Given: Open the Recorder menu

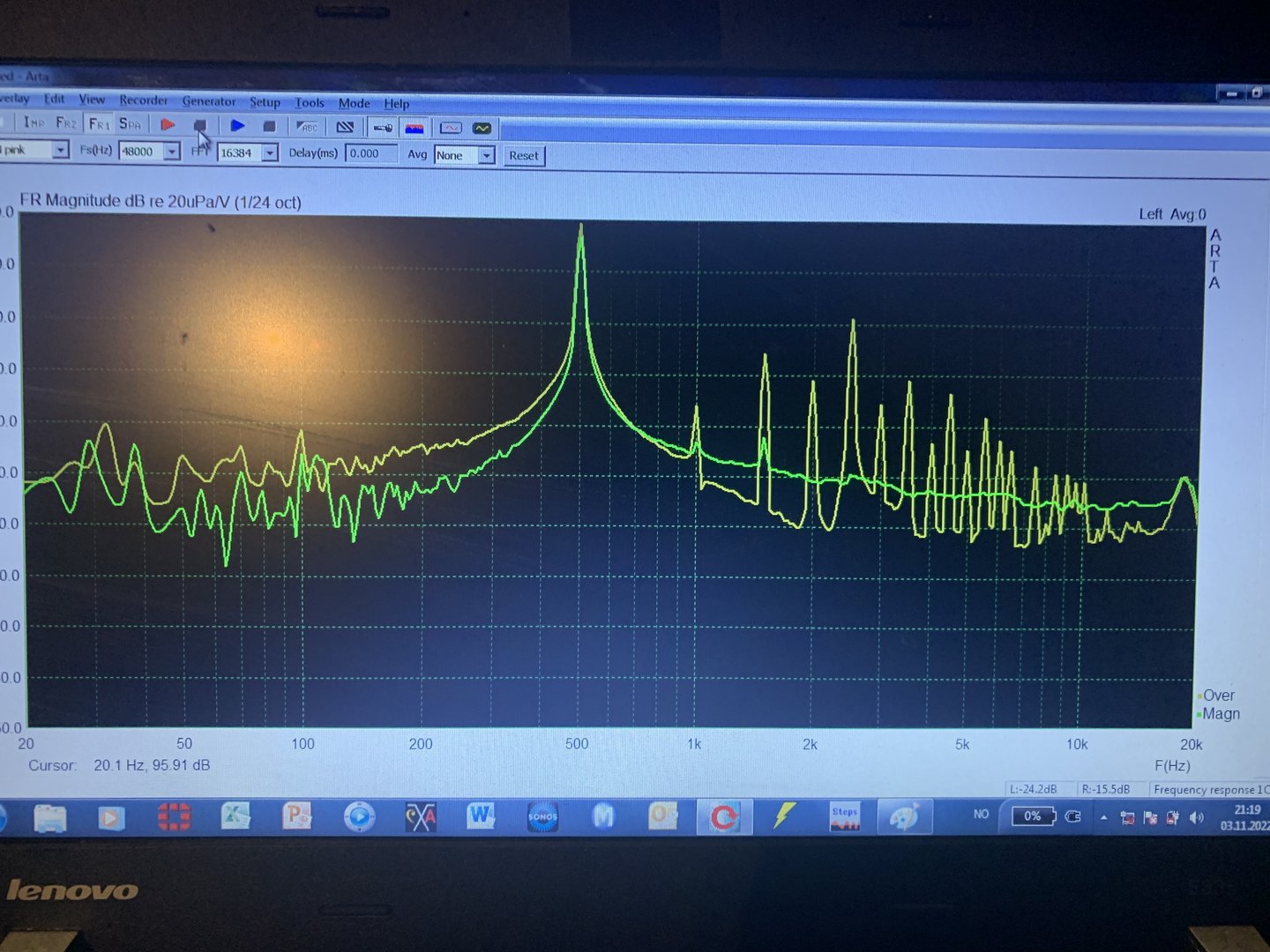Looking at the screenshot, I should (144, 100).
